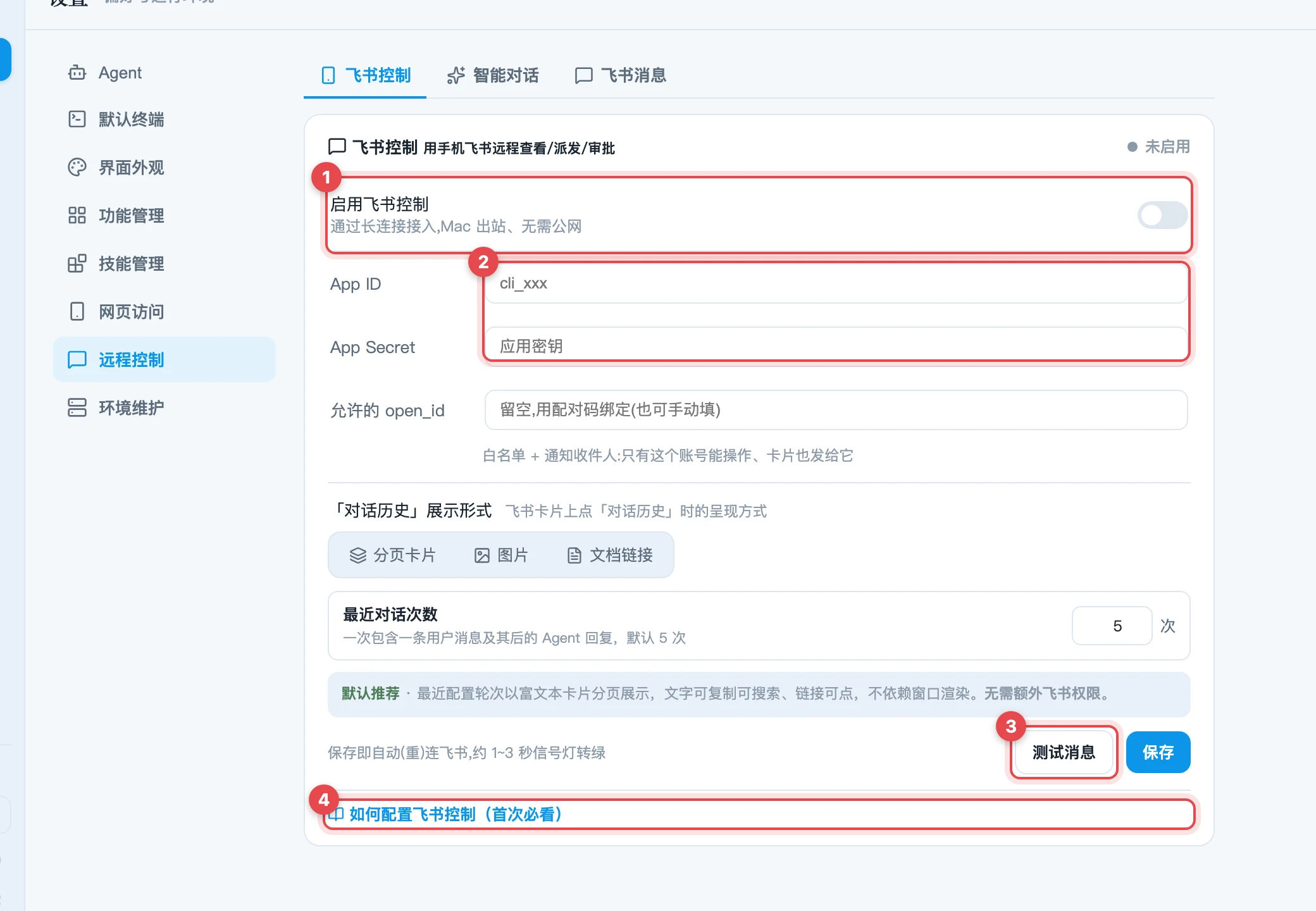This screenshot has height=911, width=1316.
Task: Click the 最近对话次数 number field
Action: (x=1112, y=626)
